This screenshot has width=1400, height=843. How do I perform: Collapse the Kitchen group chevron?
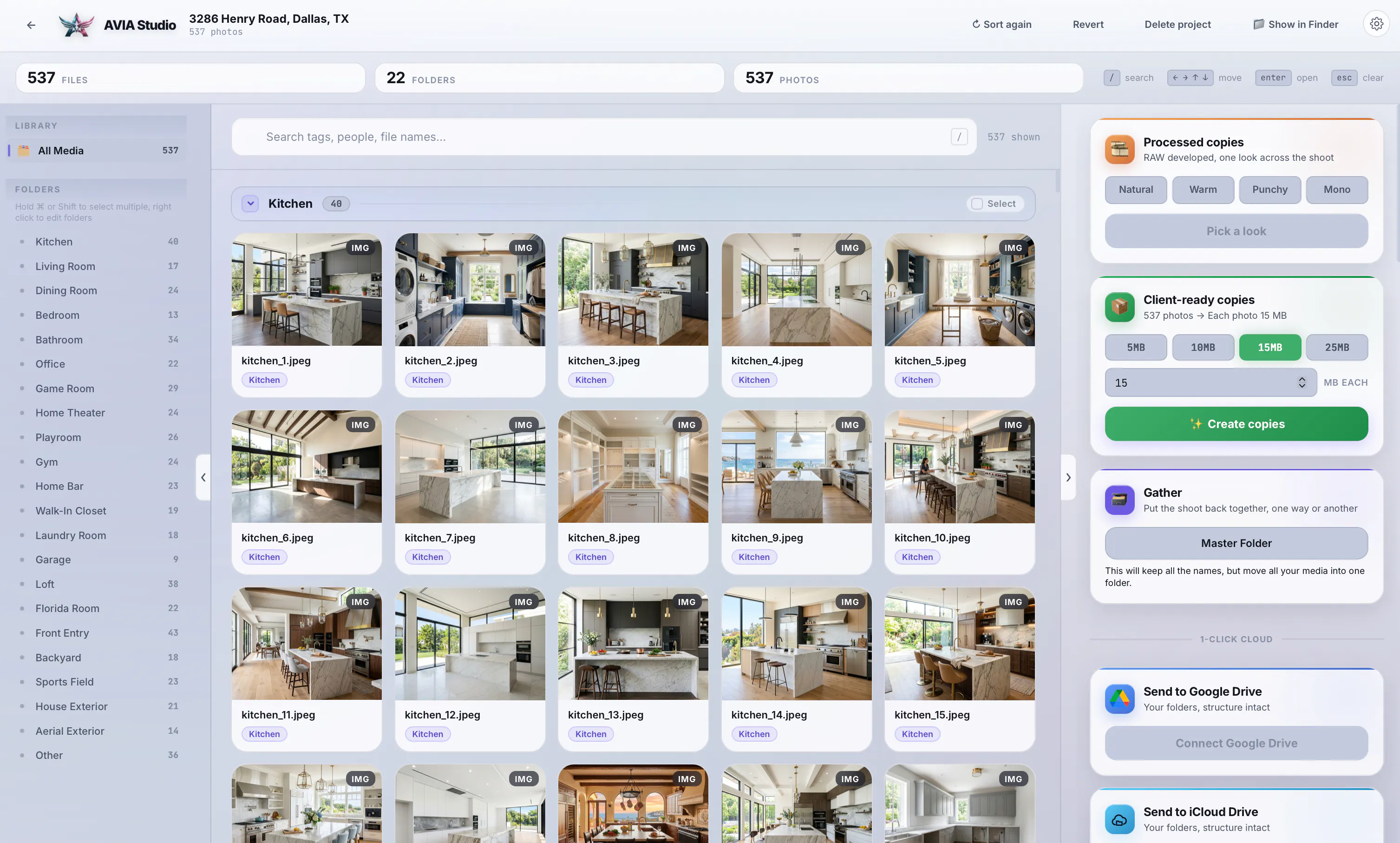[250, 204]
